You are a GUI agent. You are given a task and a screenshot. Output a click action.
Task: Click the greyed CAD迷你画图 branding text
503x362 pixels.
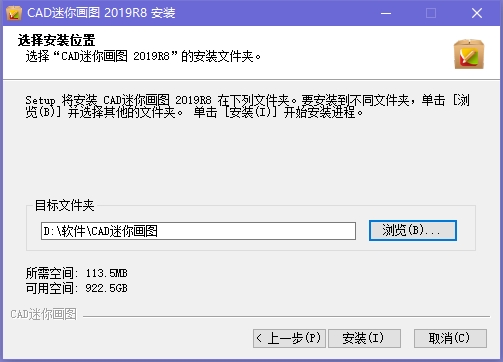coord(44,314)
